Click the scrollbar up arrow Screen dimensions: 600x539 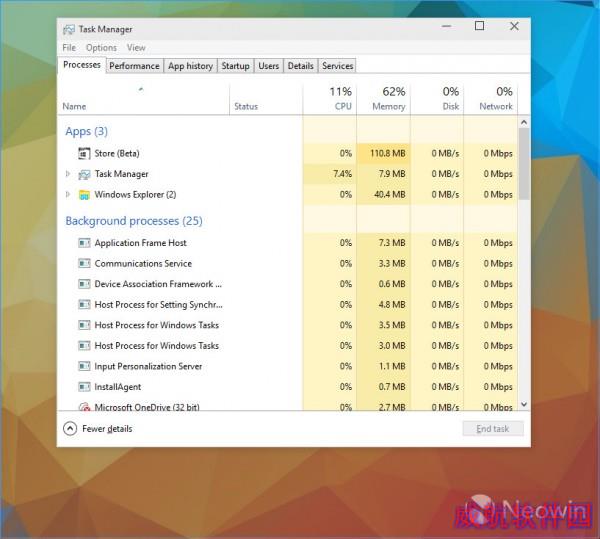[524, 122]
